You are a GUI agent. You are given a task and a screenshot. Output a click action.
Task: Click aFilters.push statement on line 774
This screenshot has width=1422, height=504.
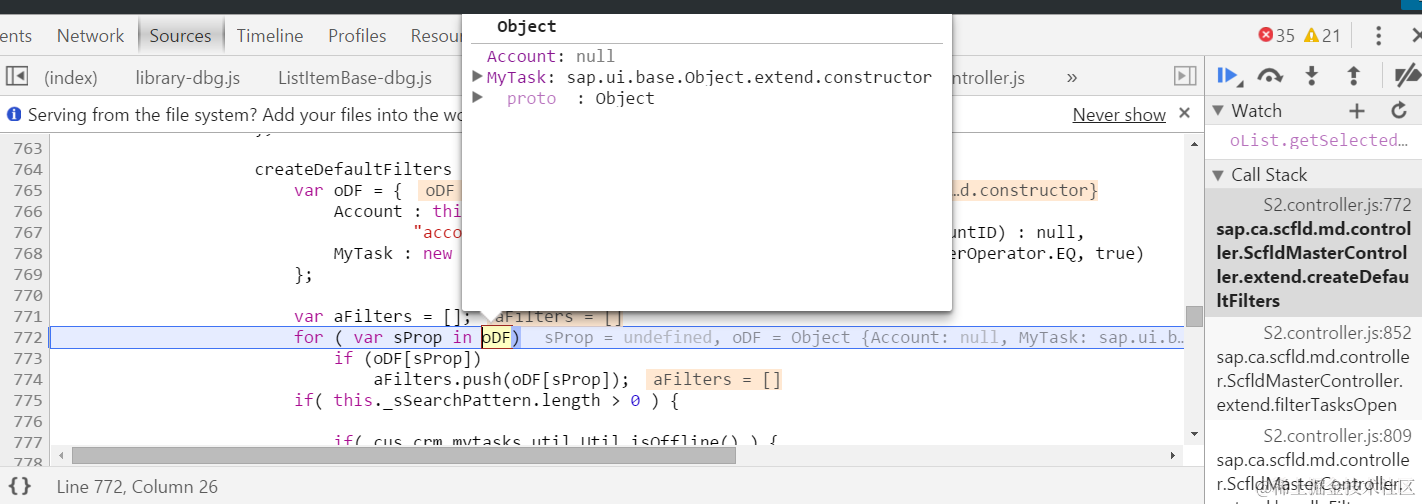(501, 379)
